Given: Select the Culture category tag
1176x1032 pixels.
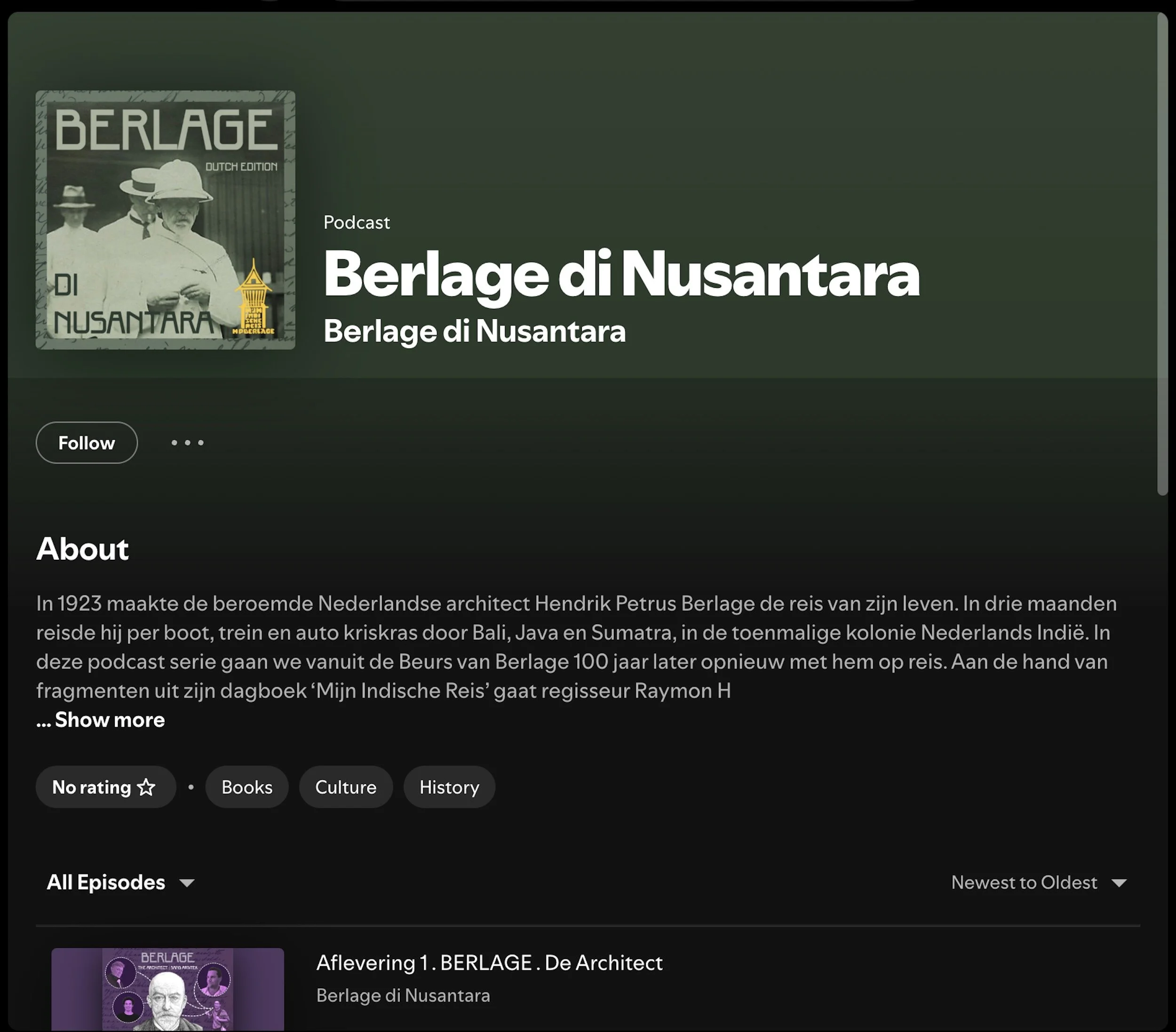Looking at the screenshot, I should point(345,787).
